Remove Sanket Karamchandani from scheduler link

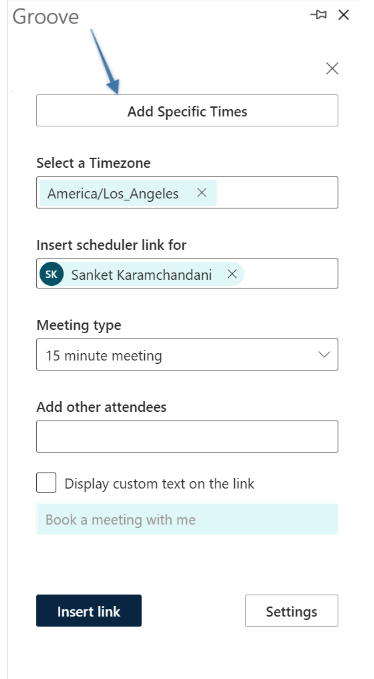point(232,274)
